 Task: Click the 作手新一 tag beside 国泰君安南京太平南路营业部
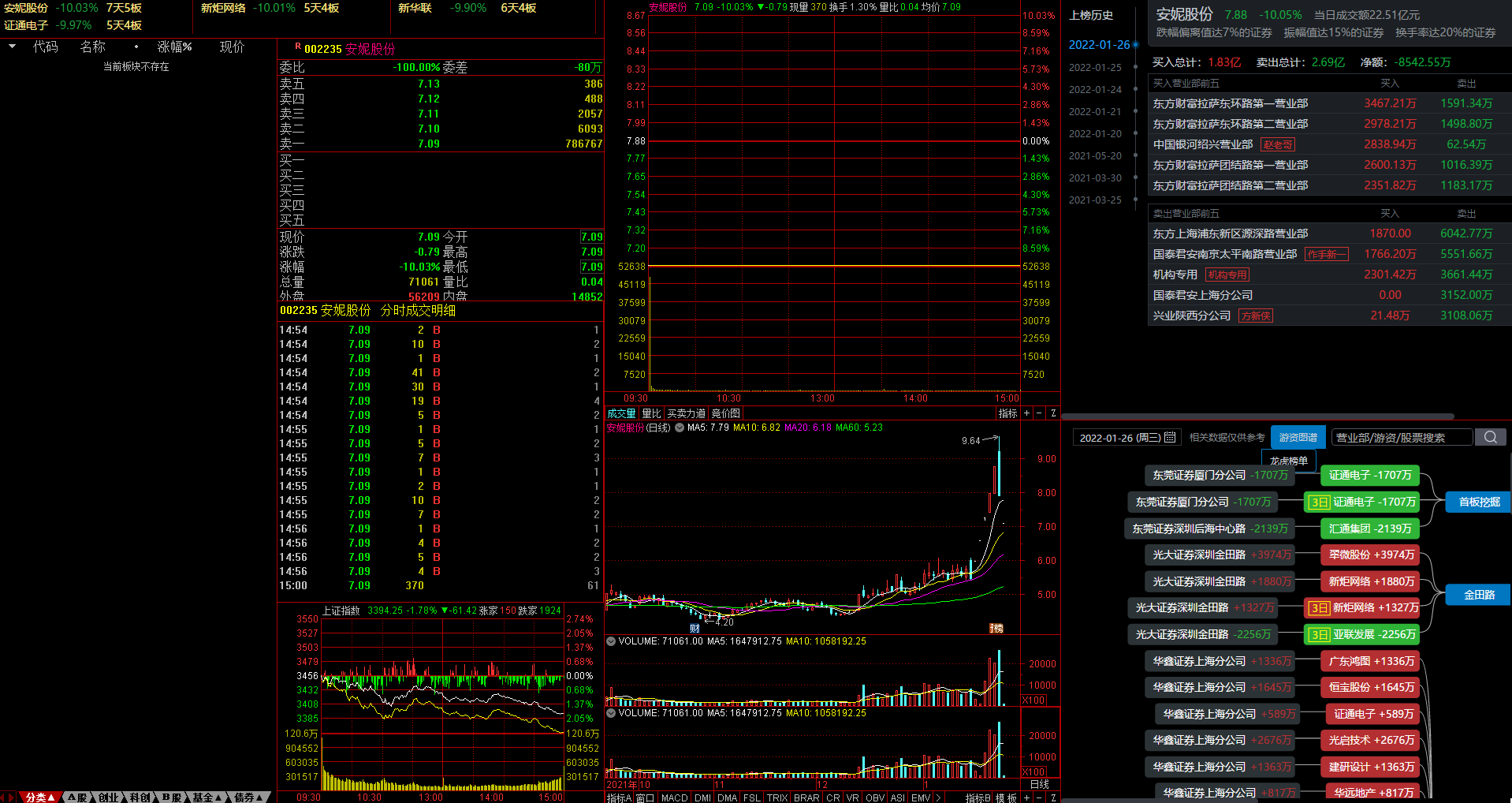(x=1327, y=254)
